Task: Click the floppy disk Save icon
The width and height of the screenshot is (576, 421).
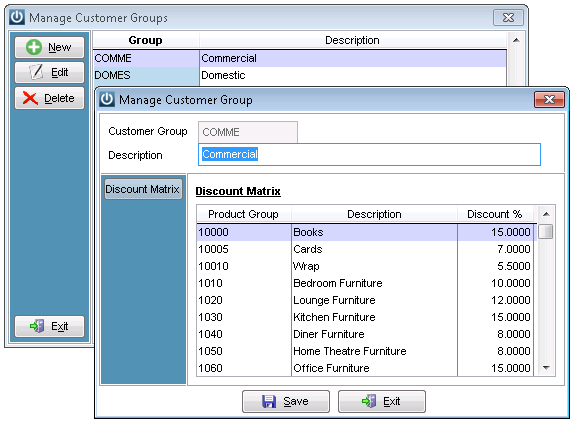Action: (269, 401)
